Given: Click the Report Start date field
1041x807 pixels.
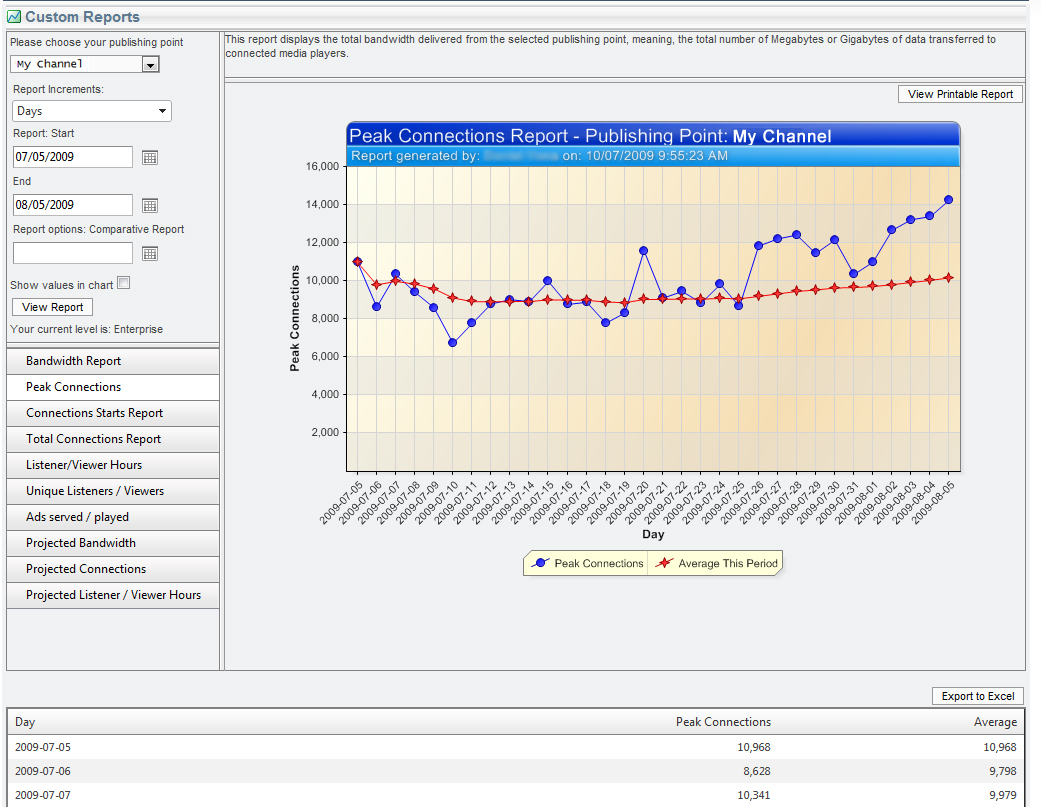Looking at the screenshot, I should click(72, 157).
